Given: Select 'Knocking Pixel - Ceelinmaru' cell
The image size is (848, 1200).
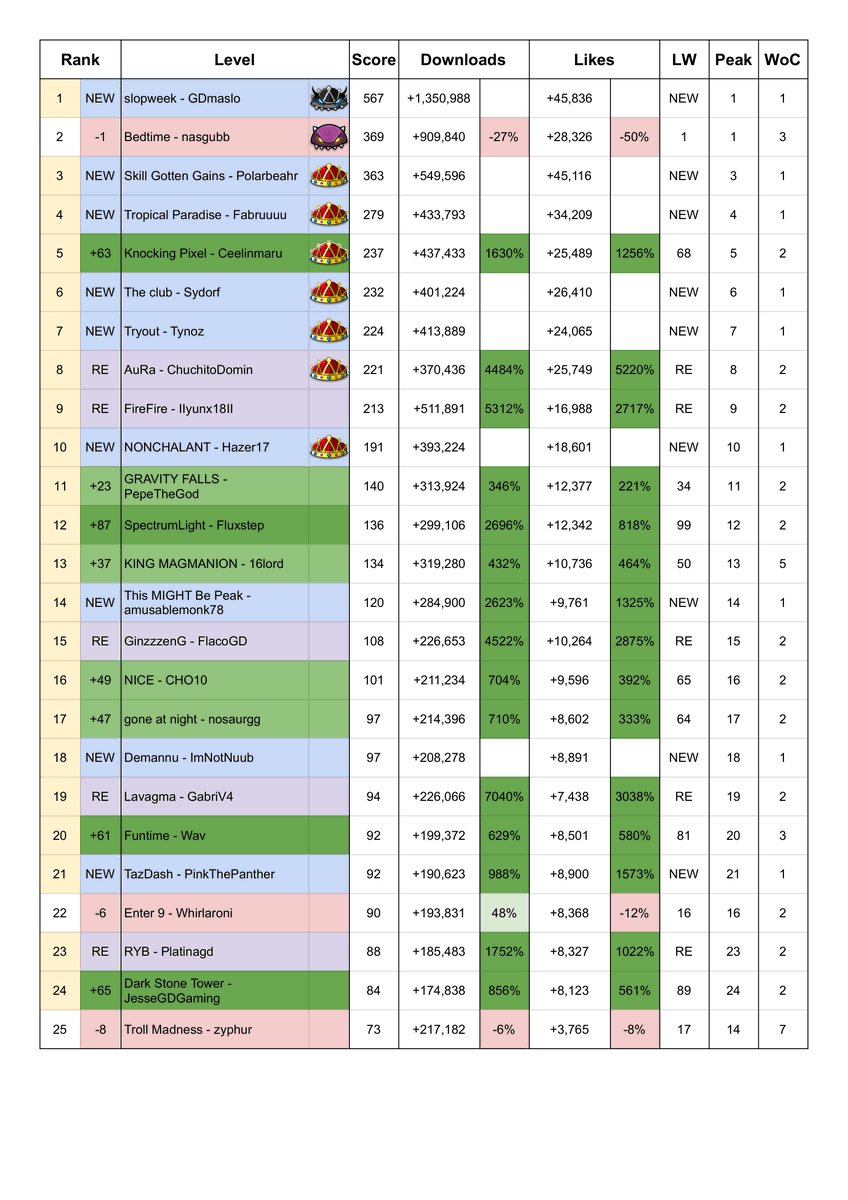Looking at the screenshot, I should pyautogui.click(x=215, y=253).
